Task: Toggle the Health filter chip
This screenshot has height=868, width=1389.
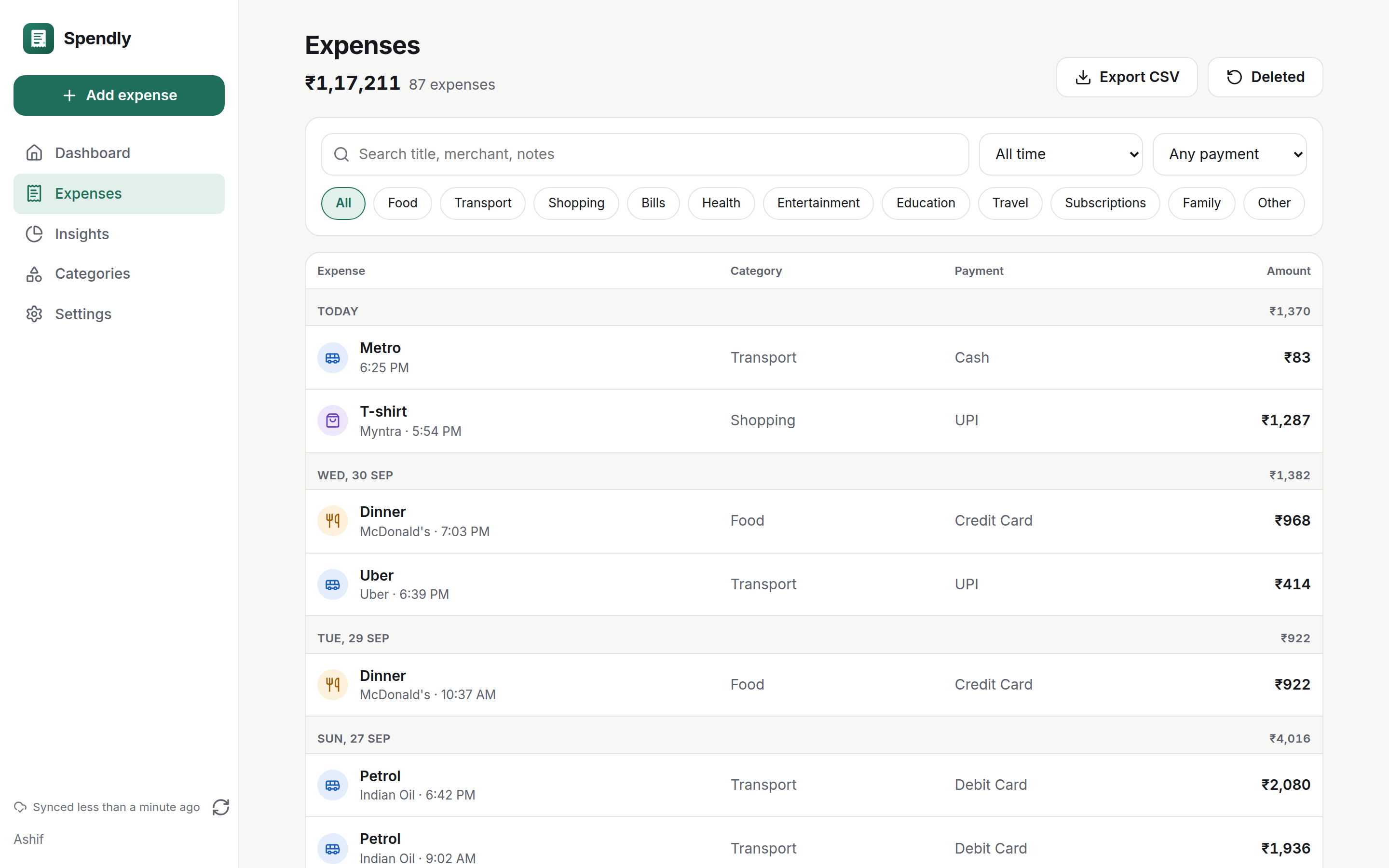Action: (721, 203)
